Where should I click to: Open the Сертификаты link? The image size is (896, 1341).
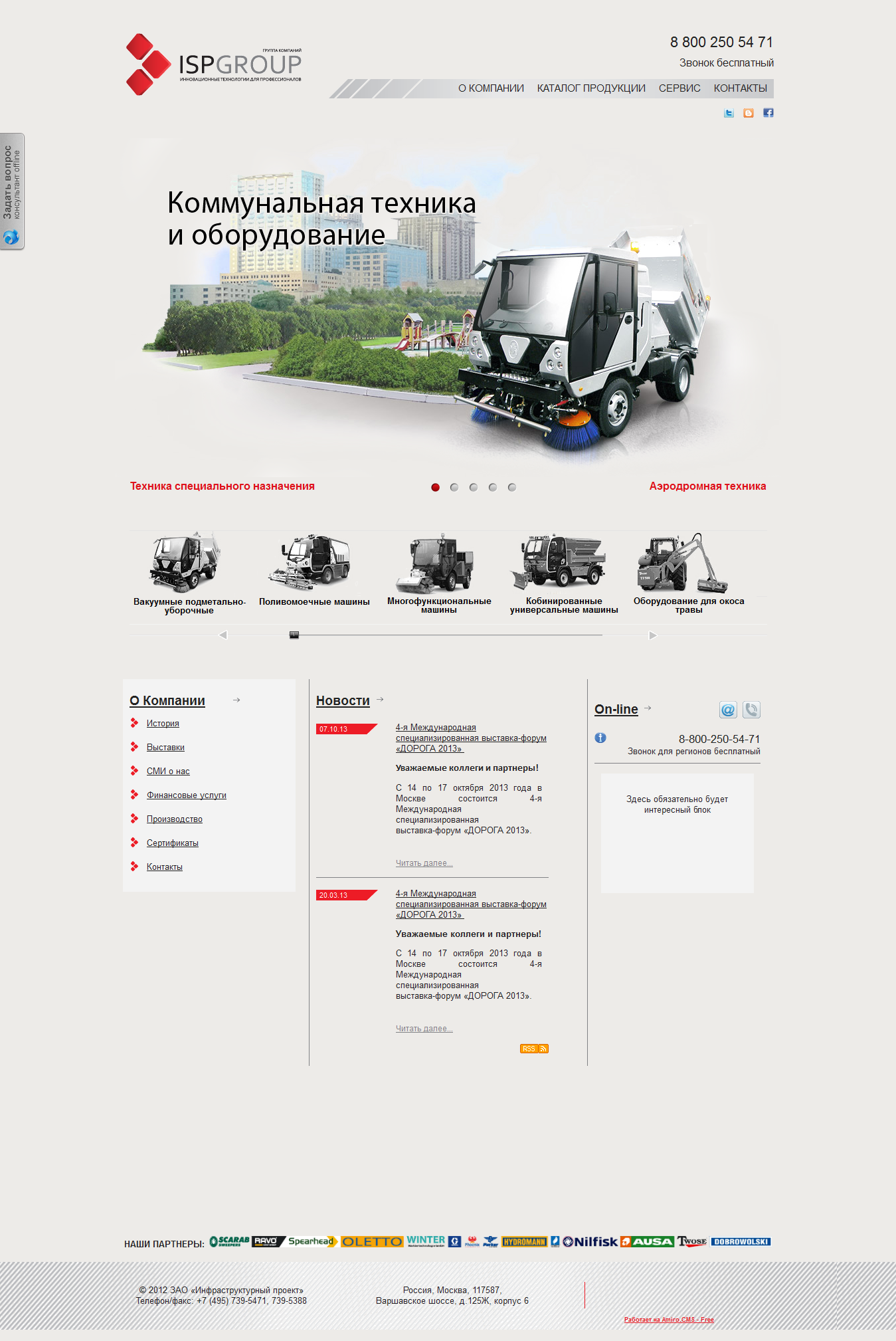tap(173, 843)
